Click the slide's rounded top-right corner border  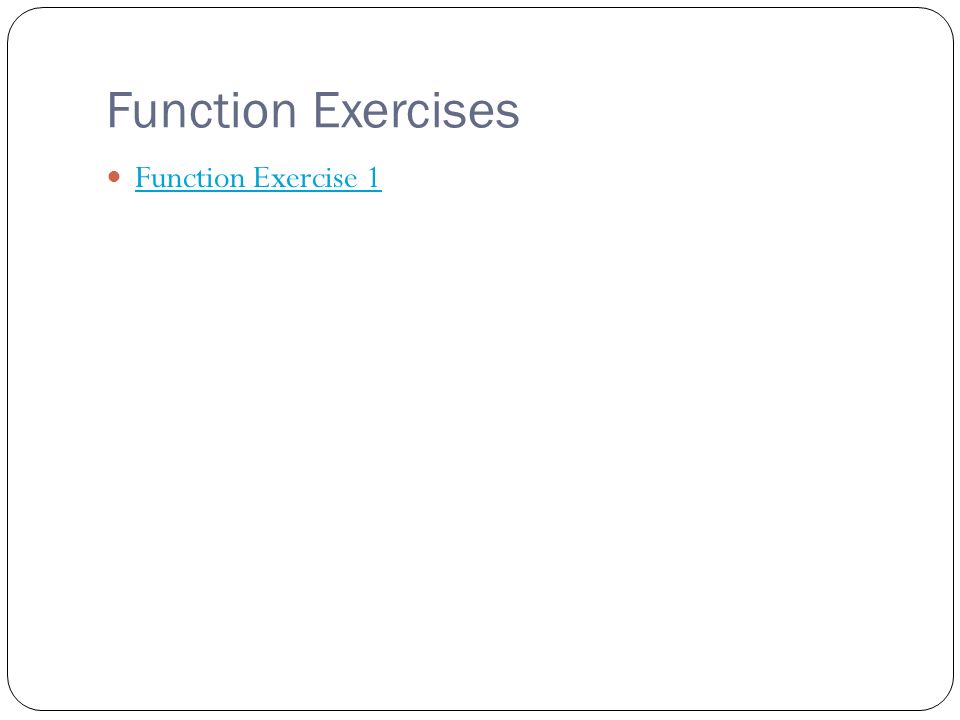point(942,18)
